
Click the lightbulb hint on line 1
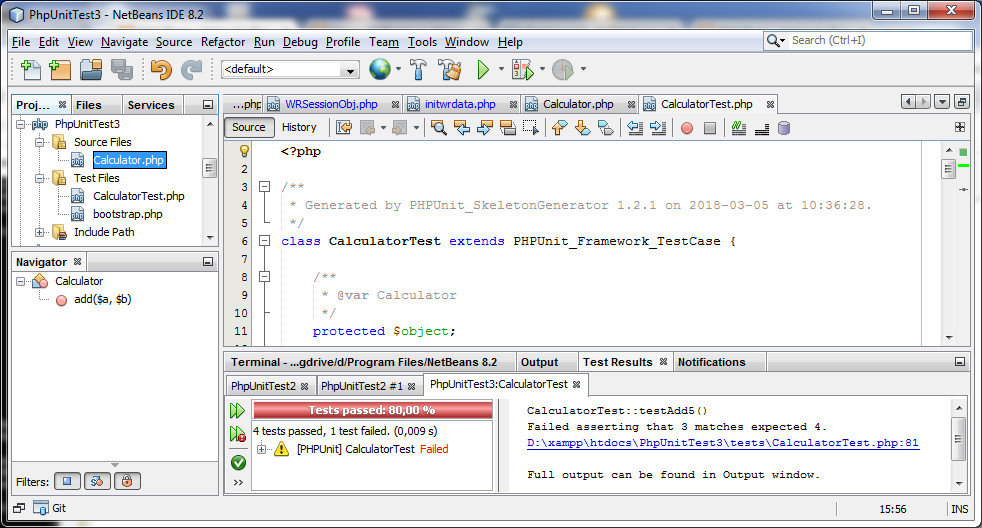click(244, 151)
